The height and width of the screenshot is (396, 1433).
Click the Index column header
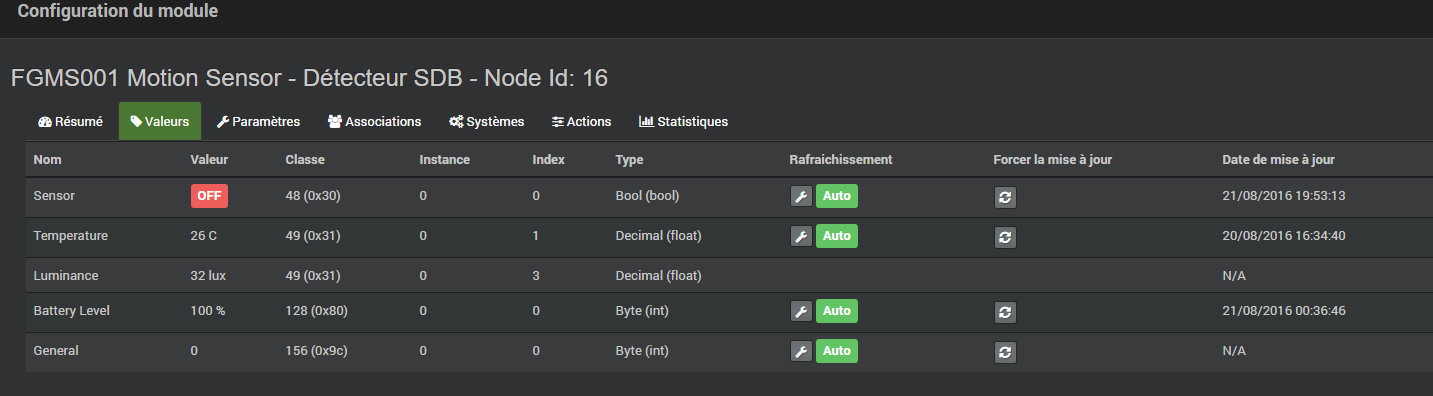pyautogui.click(x=548, y=160)
